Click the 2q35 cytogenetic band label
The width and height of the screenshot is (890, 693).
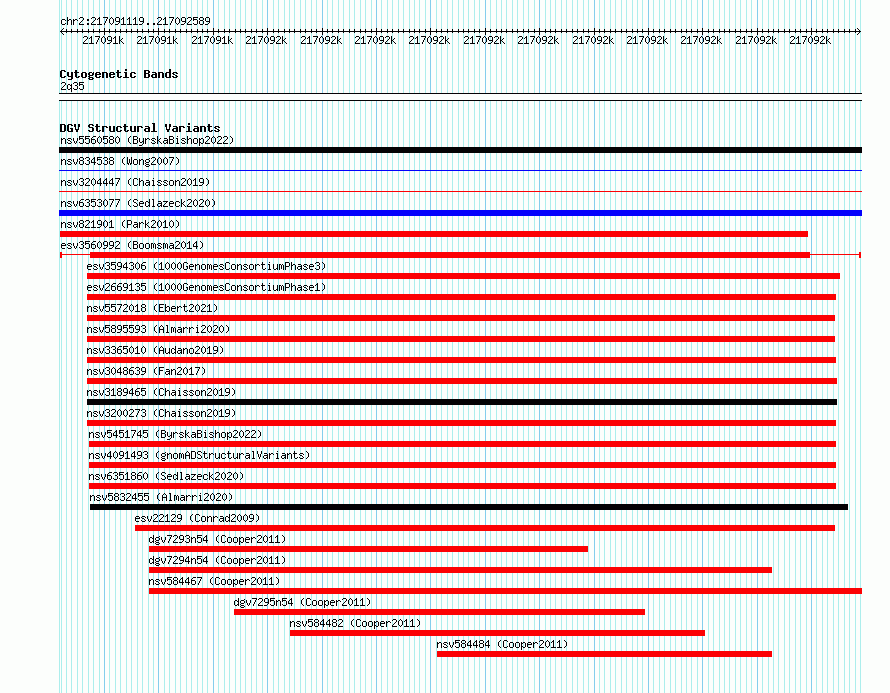72,86
